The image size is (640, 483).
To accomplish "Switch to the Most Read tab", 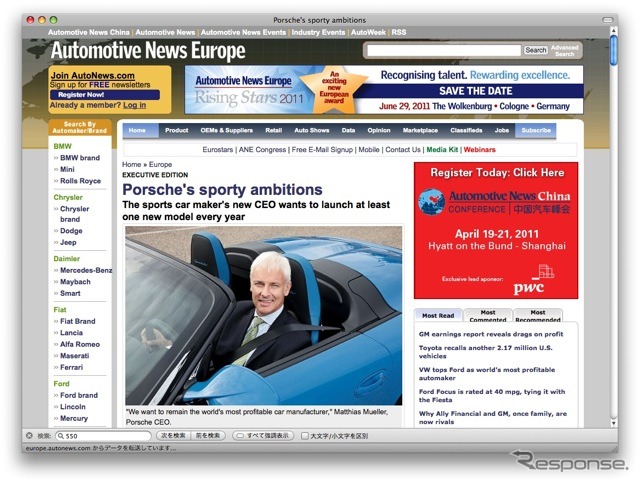I will 438,315.
